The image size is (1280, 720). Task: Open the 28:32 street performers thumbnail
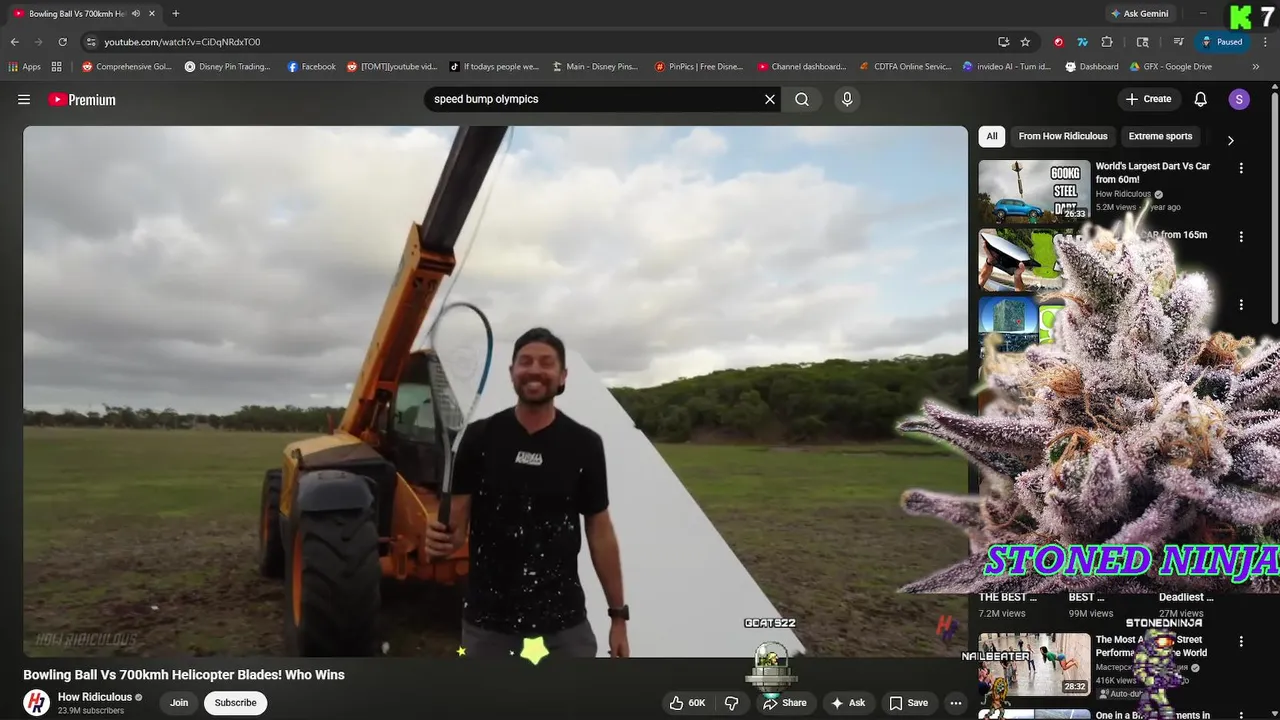click(x=1034, y=664)
